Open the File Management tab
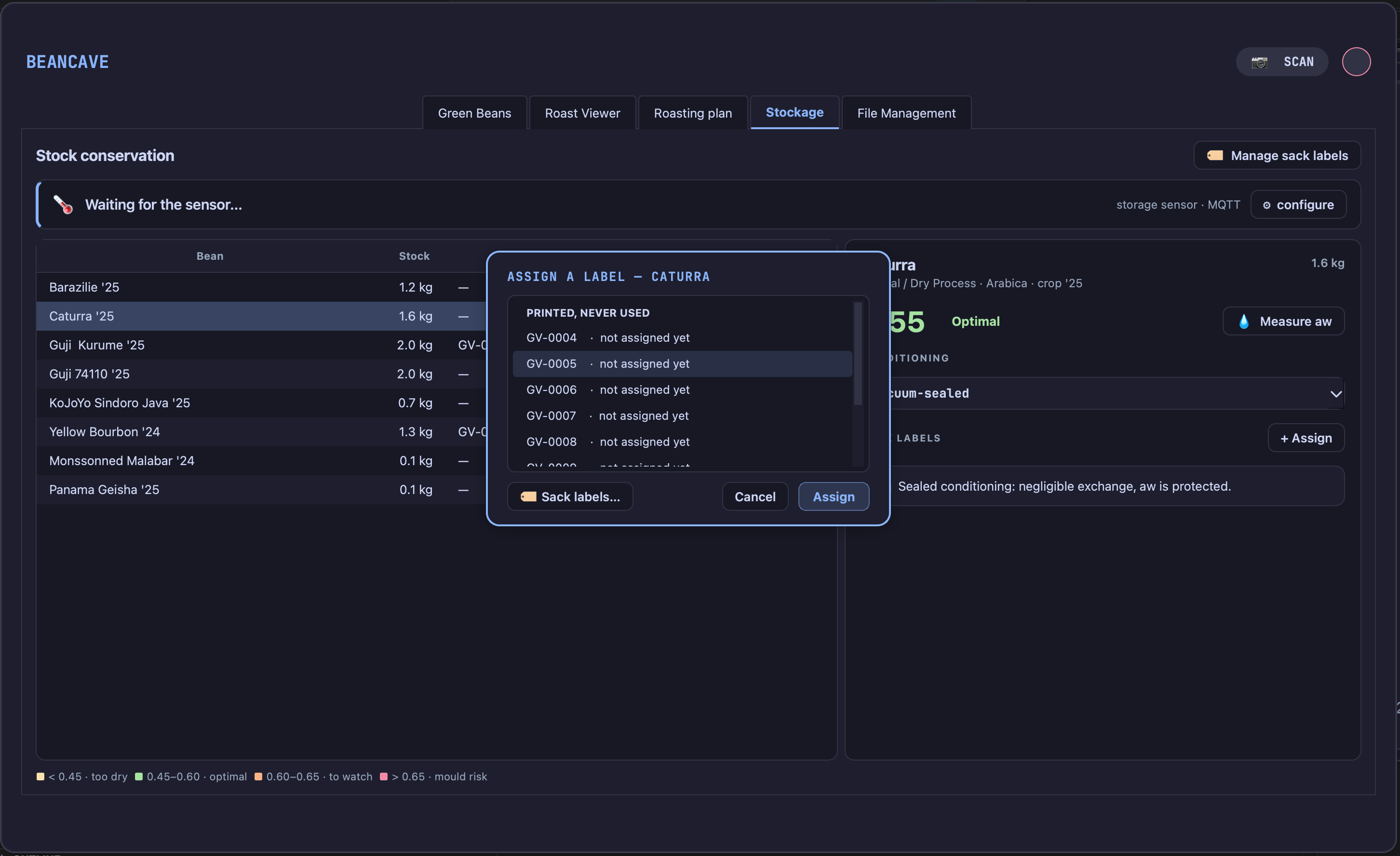This screenshot has height=856, width=1400. tap(906, 113)
